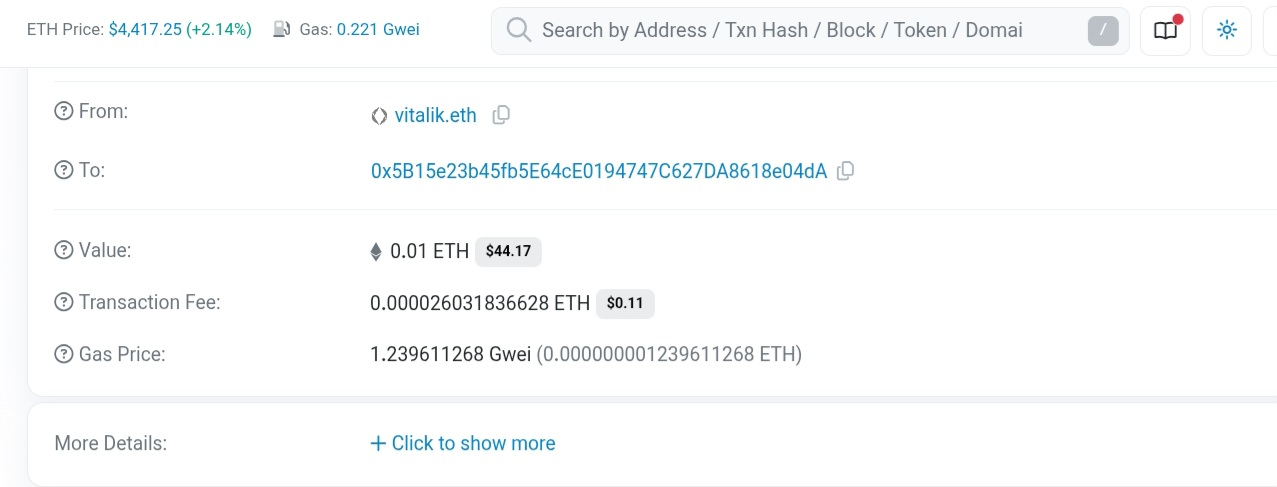Click the 0.221 Gwei gas tracker link

[x=378, y=30]
